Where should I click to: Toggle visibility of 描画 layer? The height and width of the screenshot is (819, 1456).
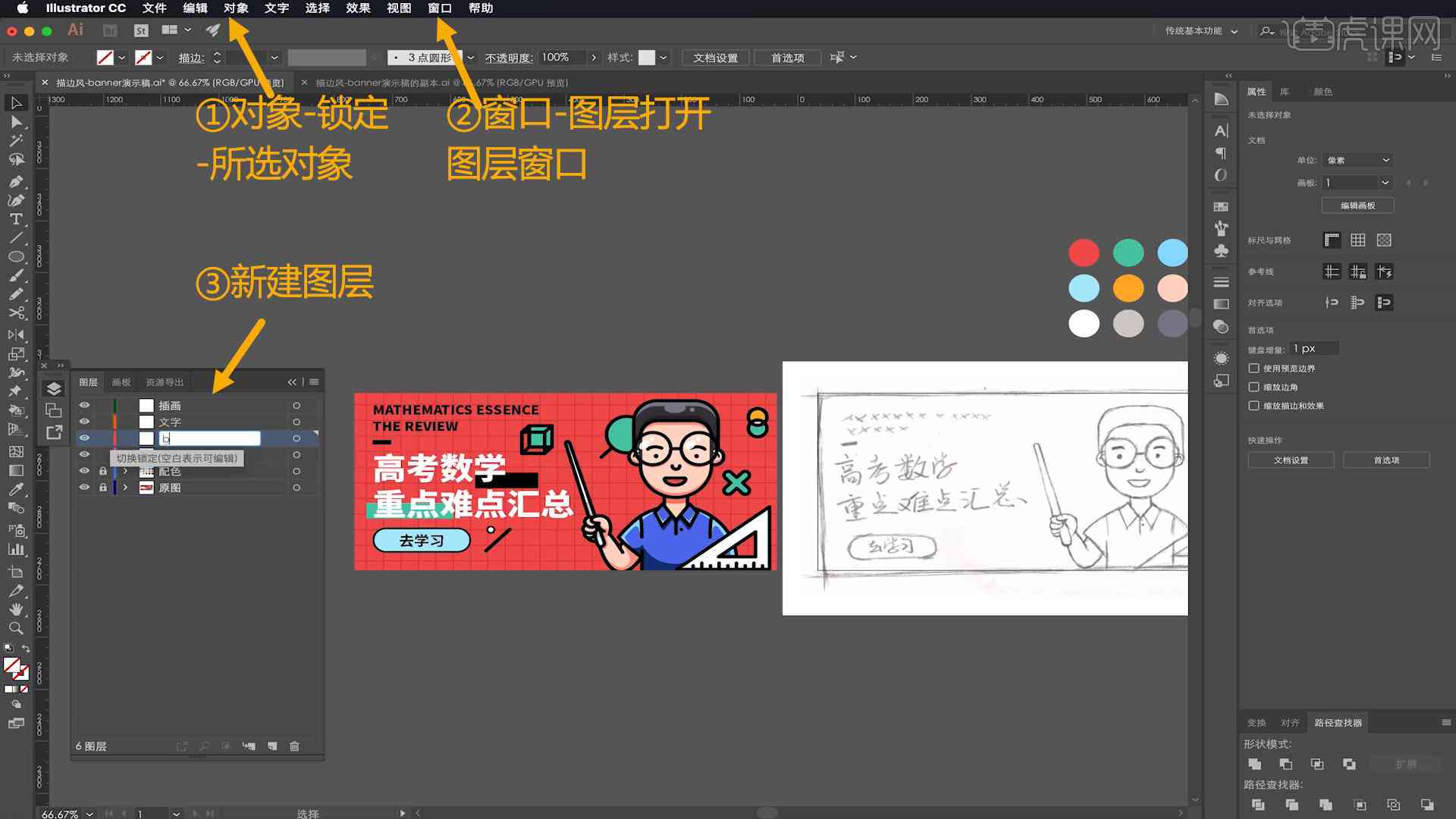point(85,405)
